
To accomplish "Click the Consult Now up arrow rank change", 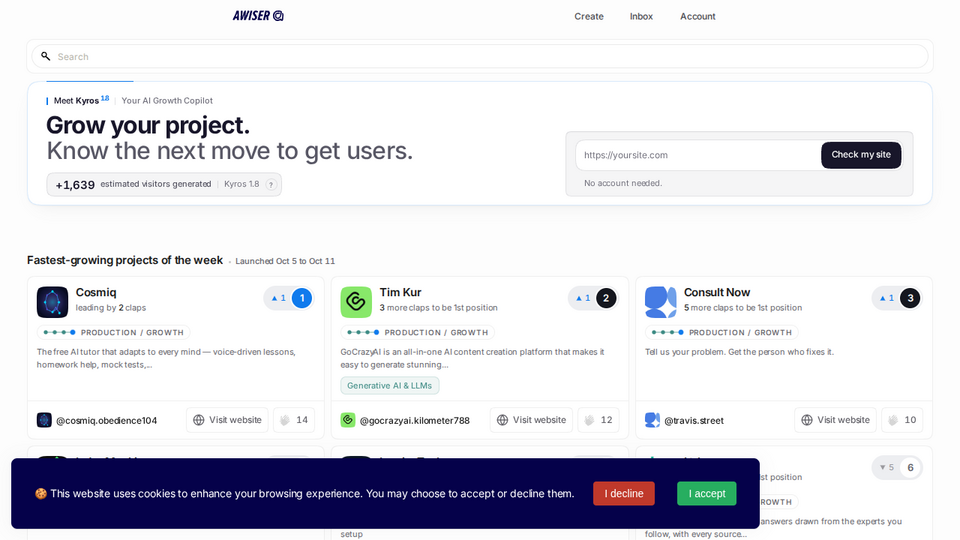I will click(x=887, y=298).
